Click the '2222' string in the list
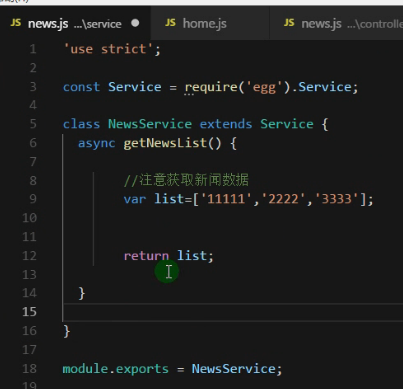403x389 pixels. [283, 199]
